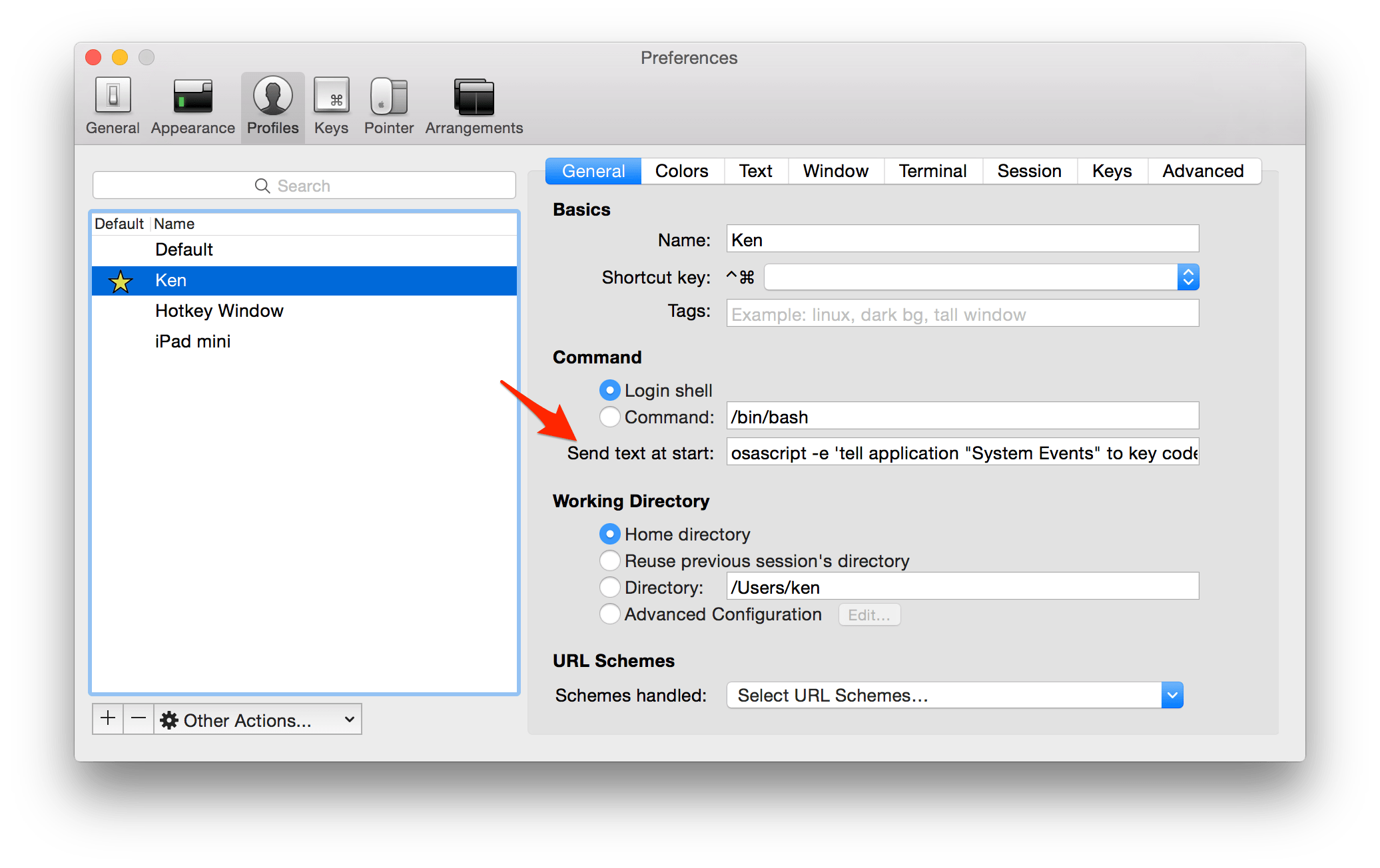This screenshot has width=1380, height=868.
Task: Open the Shortcut key dropdown
Action: click(1188, 277)
